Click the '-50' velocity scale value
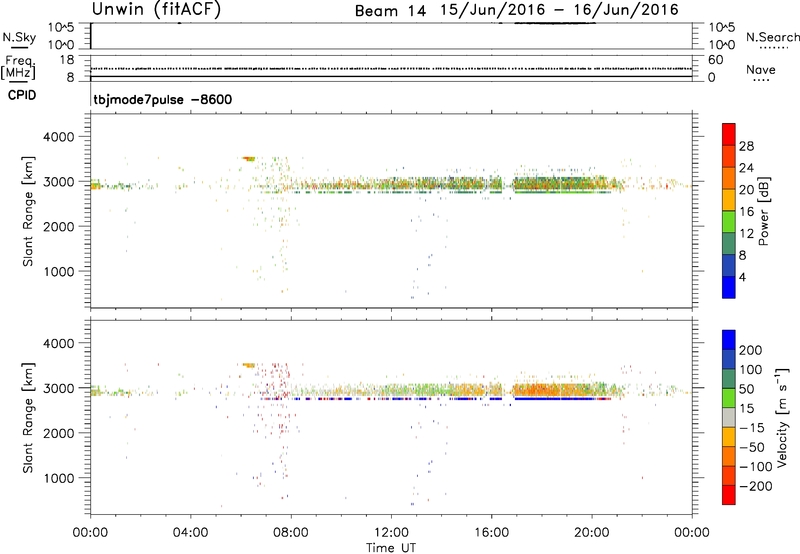800x554 pixels. pyautogui.click(x=752, y=447)
